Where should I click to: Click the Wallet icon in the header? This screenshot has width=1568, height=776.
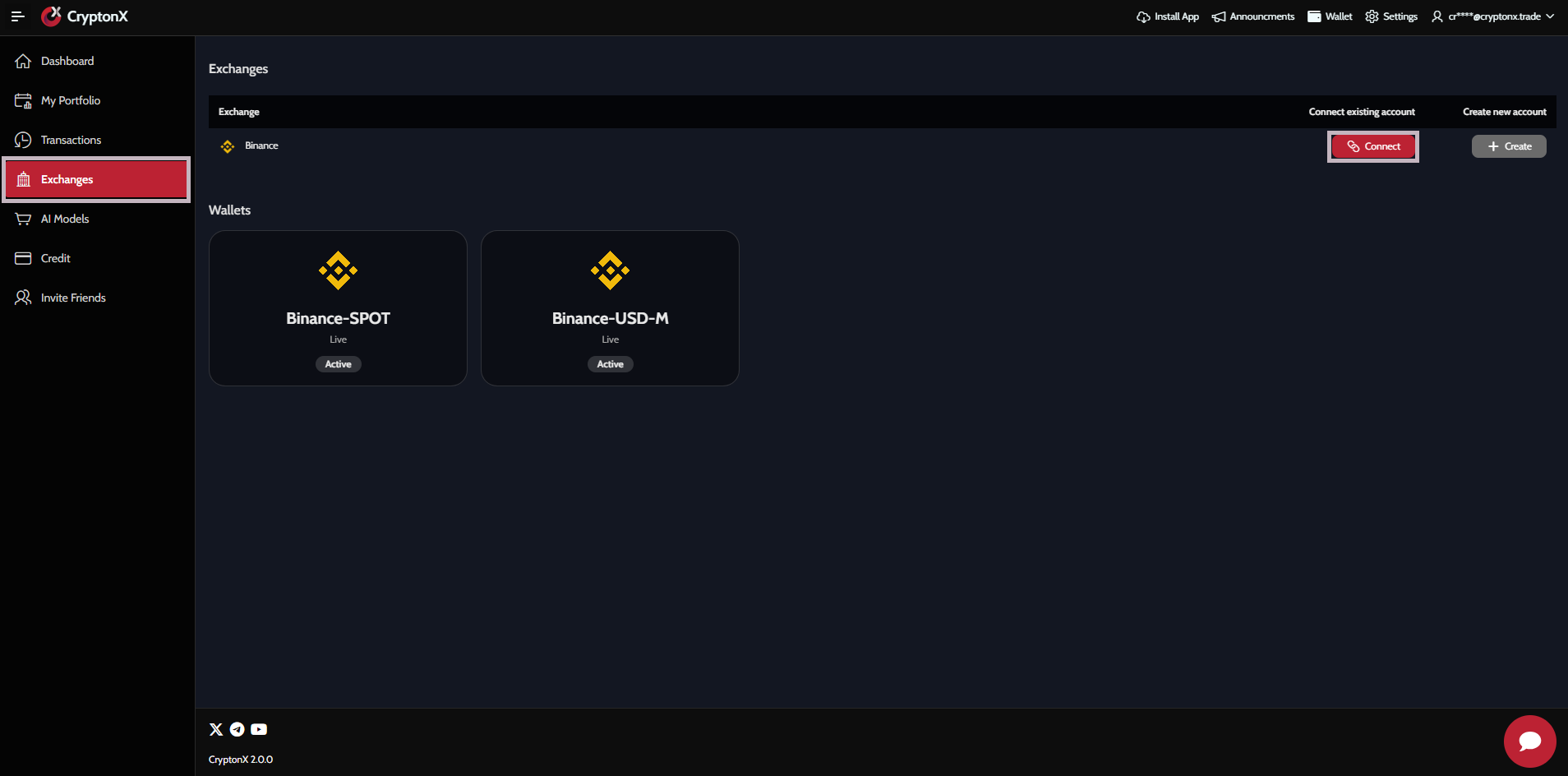pos(1314,16)
